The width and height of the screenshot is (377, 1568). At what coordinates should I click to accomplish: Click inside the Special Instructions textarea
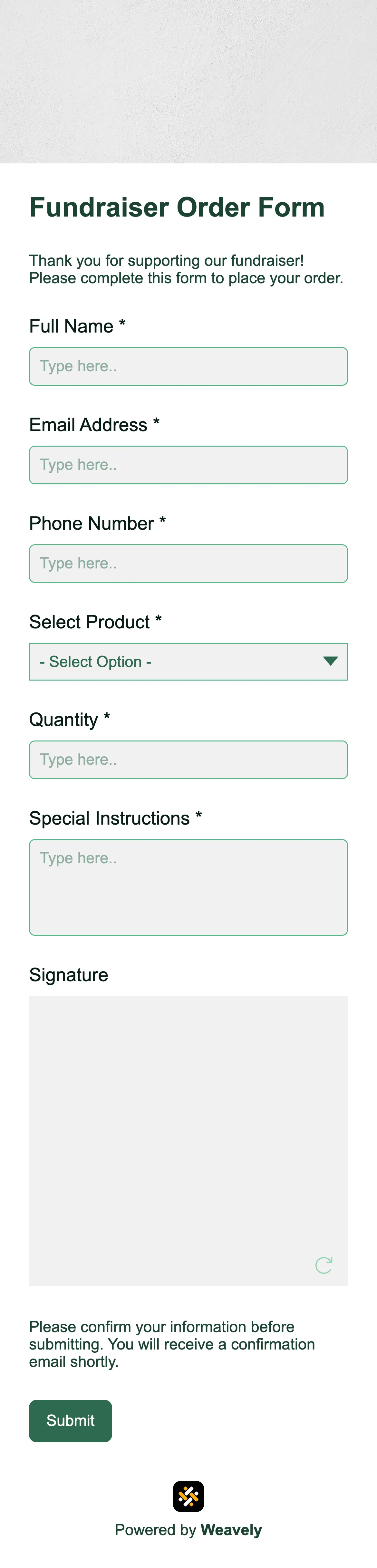point(188,887)
